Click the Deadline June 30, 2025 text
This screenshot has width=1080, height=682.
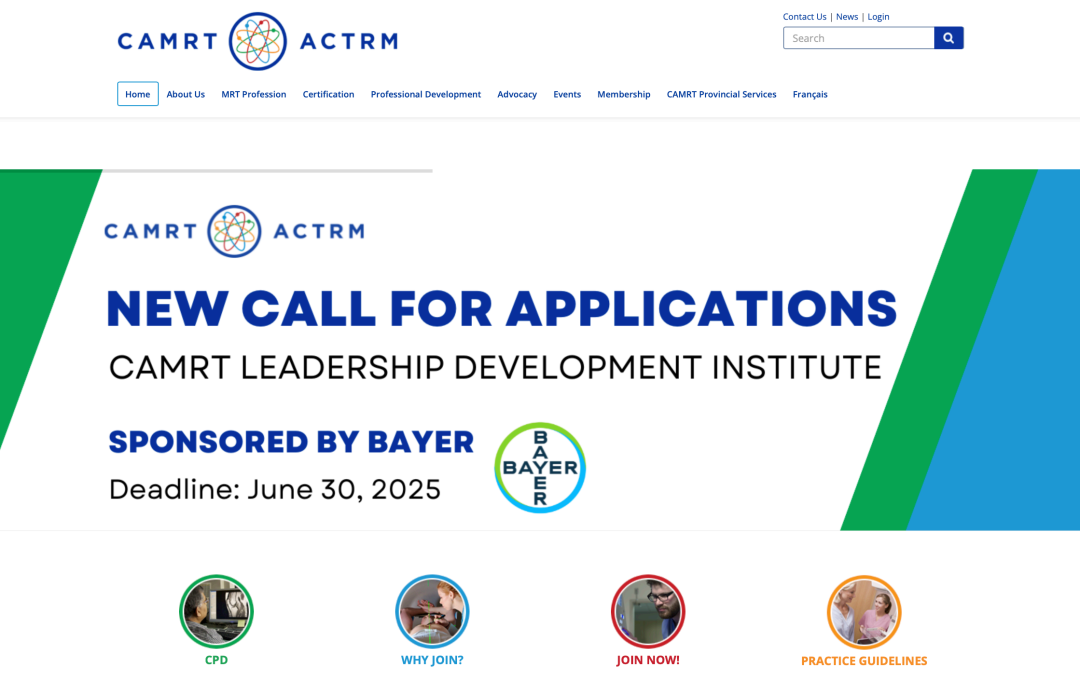click(275, 490)
